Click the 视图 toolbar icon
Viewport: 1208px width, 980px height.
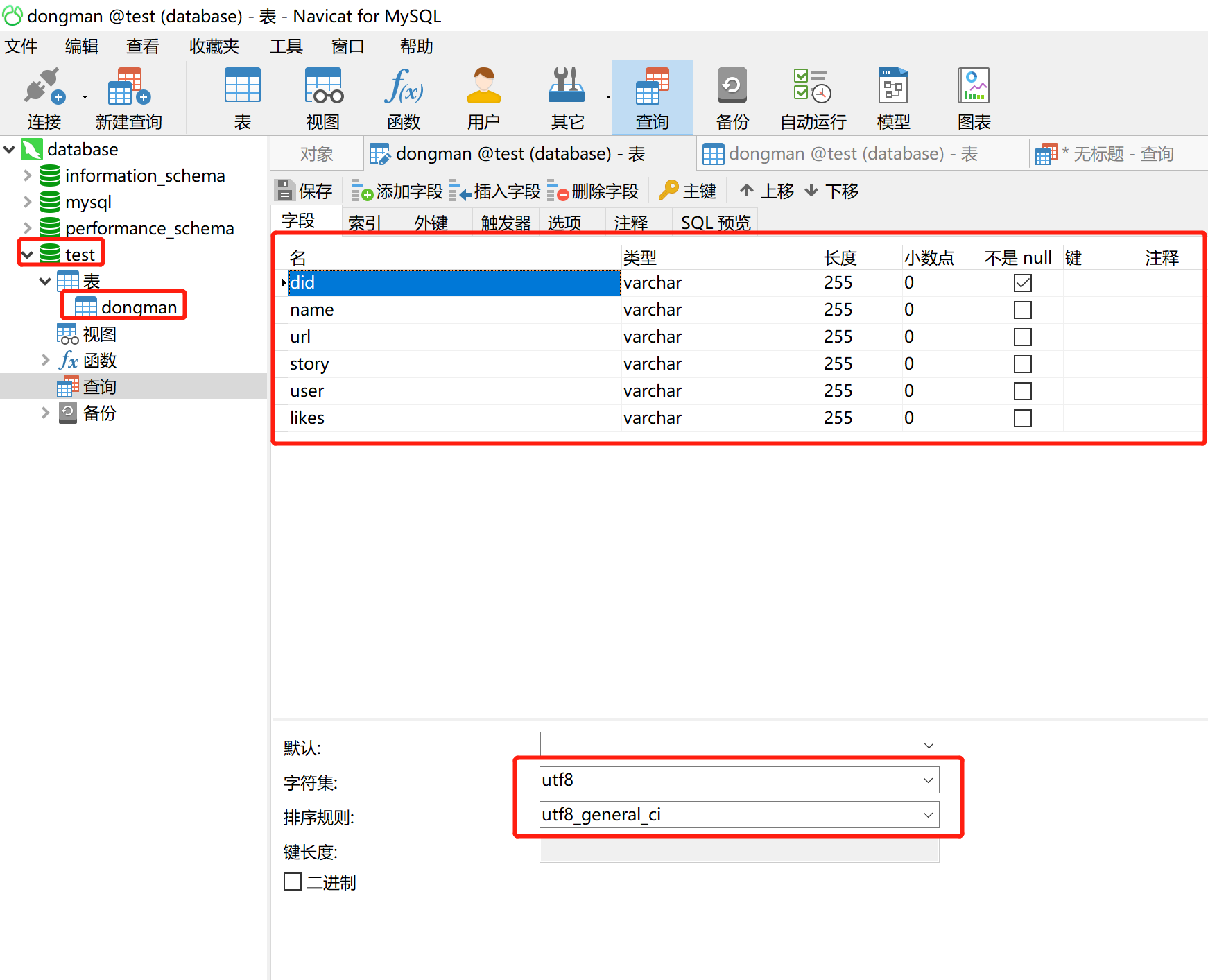(322, 97)
